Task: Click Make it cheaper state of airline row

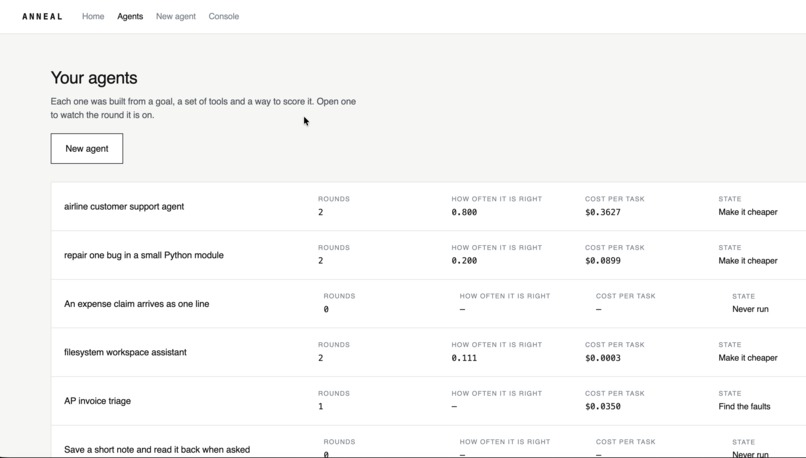Action: click(748, 212)
